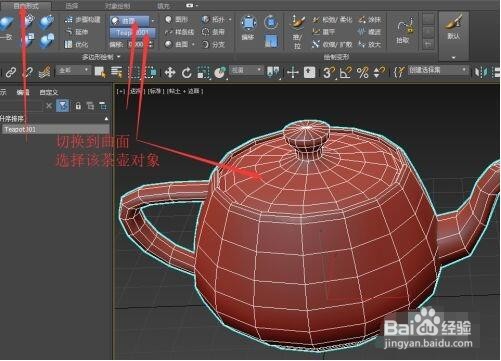Choose the Bind to Space Warp icon
The width and height of the screenshot is (501, 361).
point(44,72)
